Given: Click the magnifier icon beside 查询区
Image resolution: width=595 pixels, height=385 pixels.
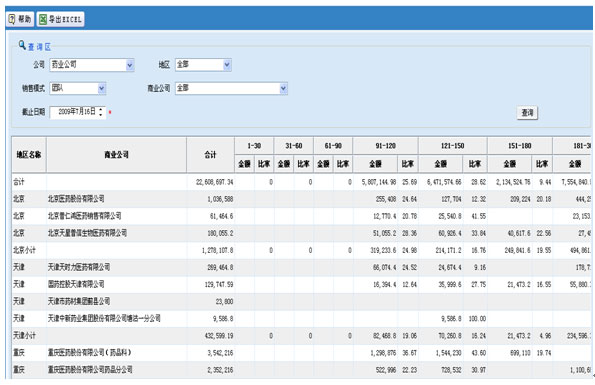Looking at the screenshot, I should coord(22,45).
